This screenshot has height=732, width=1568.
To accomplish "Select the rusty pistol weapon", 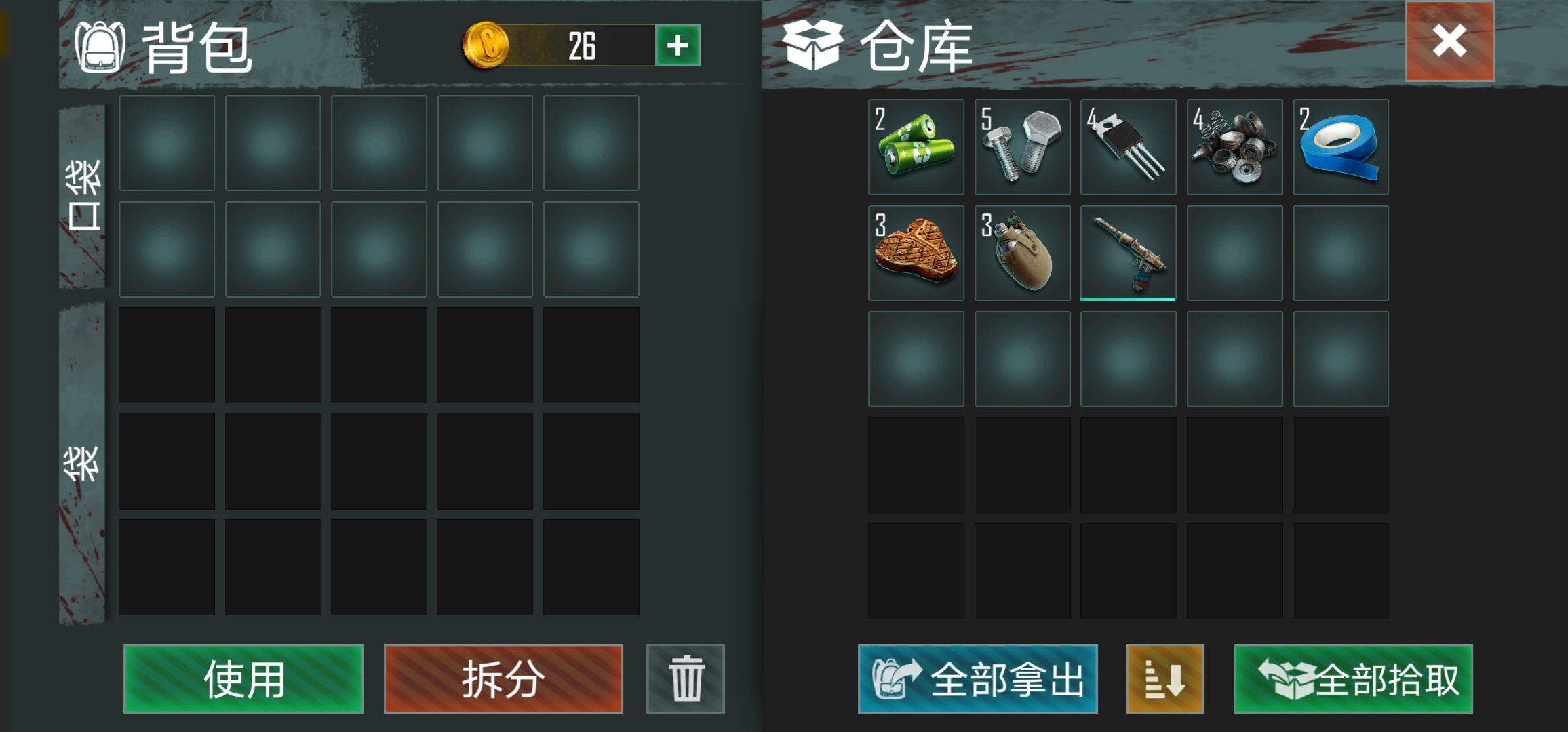I will coord(1128,253).
